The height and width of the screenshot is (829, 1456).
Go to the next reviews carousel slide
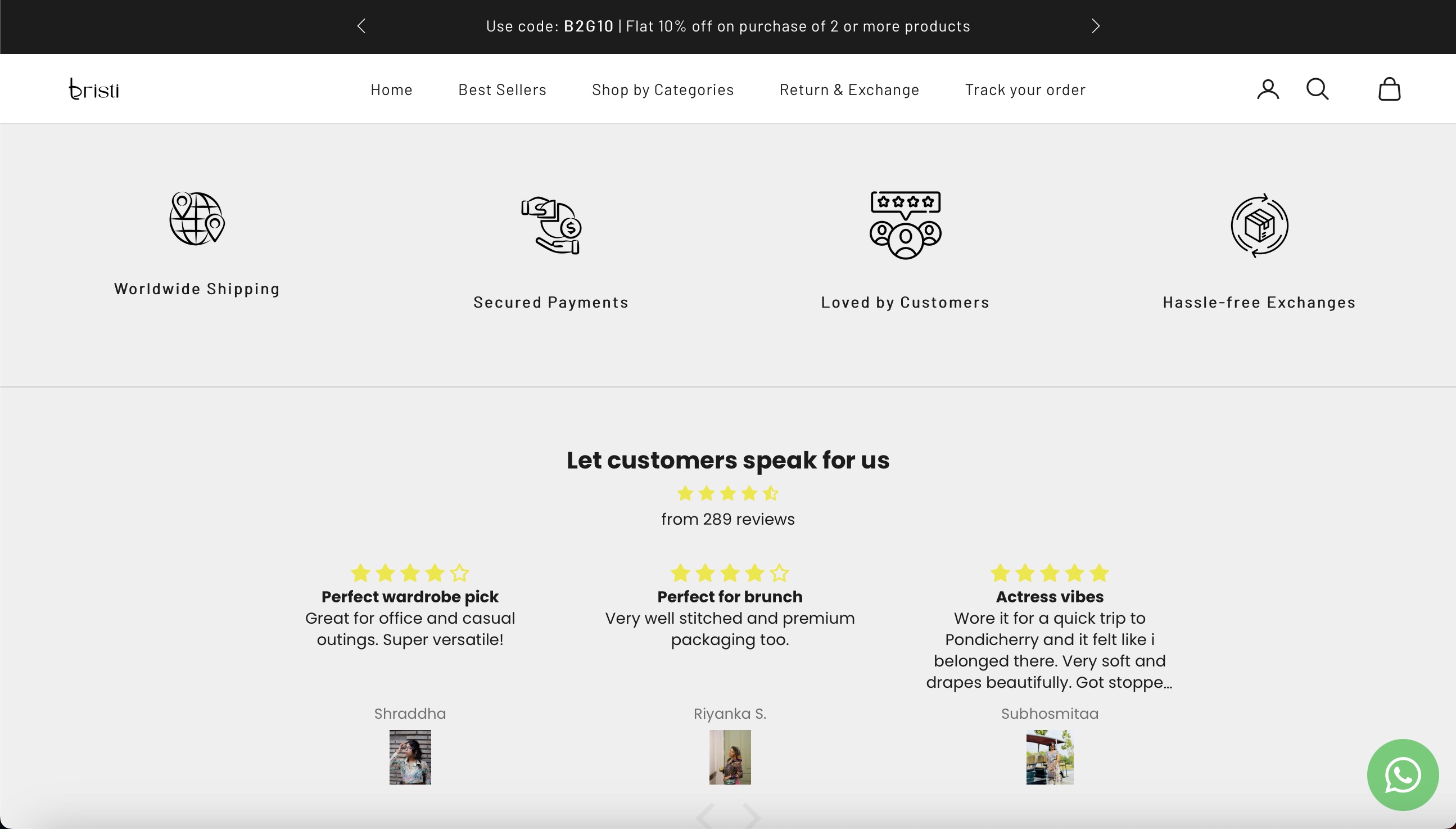(752, 816)
